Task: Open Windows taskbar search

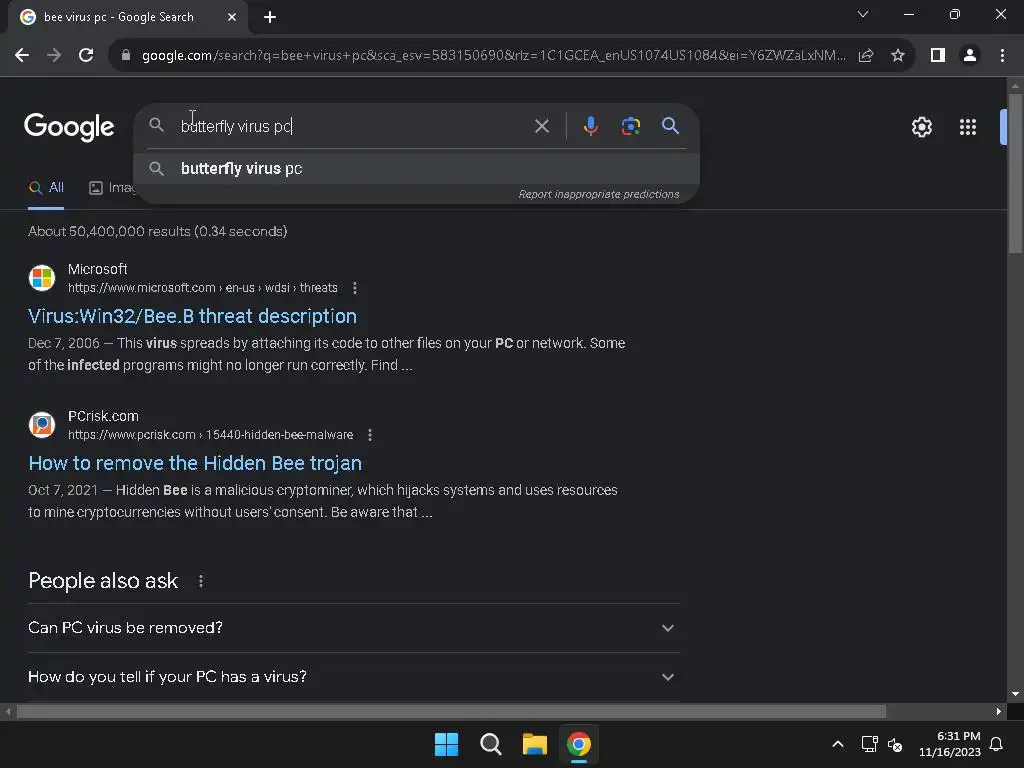Action: click(490, 744)
